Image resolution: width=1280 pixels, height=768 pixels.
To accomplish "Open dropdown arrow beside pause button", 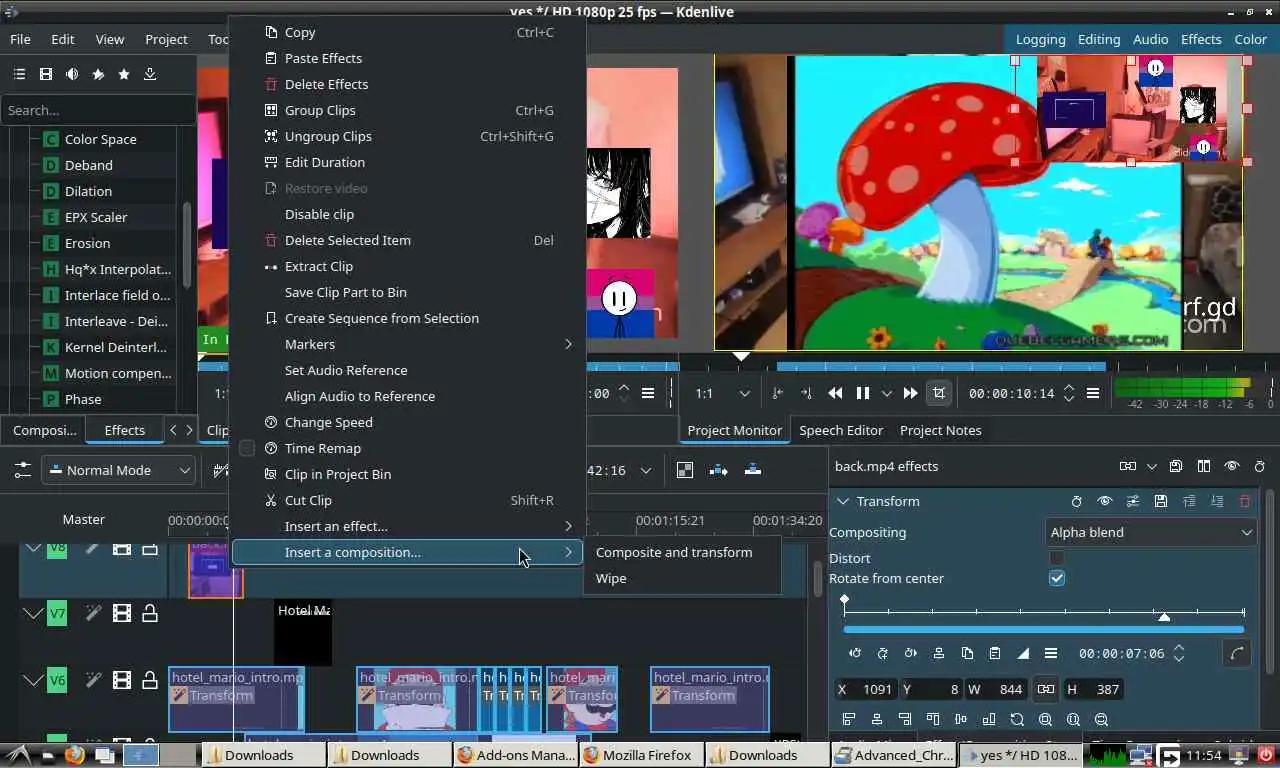I will 887,393.
